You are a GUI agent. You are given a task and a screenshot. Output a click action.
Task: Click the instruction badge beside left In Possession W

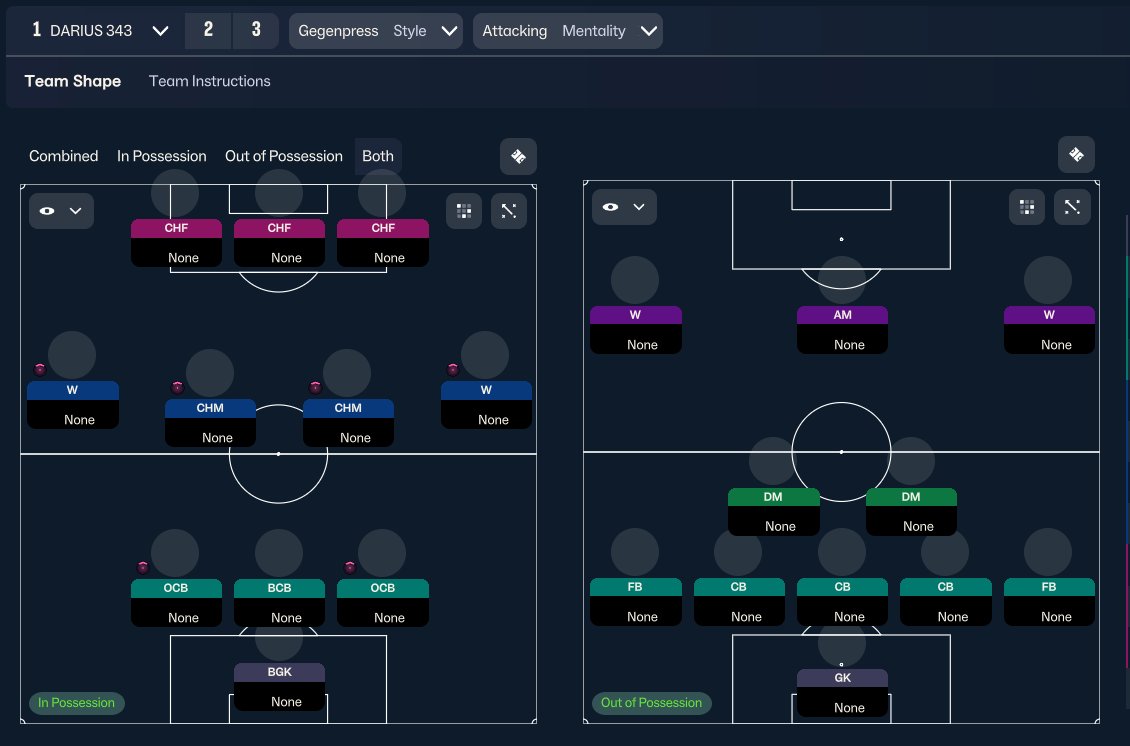[x=40, y=369]
